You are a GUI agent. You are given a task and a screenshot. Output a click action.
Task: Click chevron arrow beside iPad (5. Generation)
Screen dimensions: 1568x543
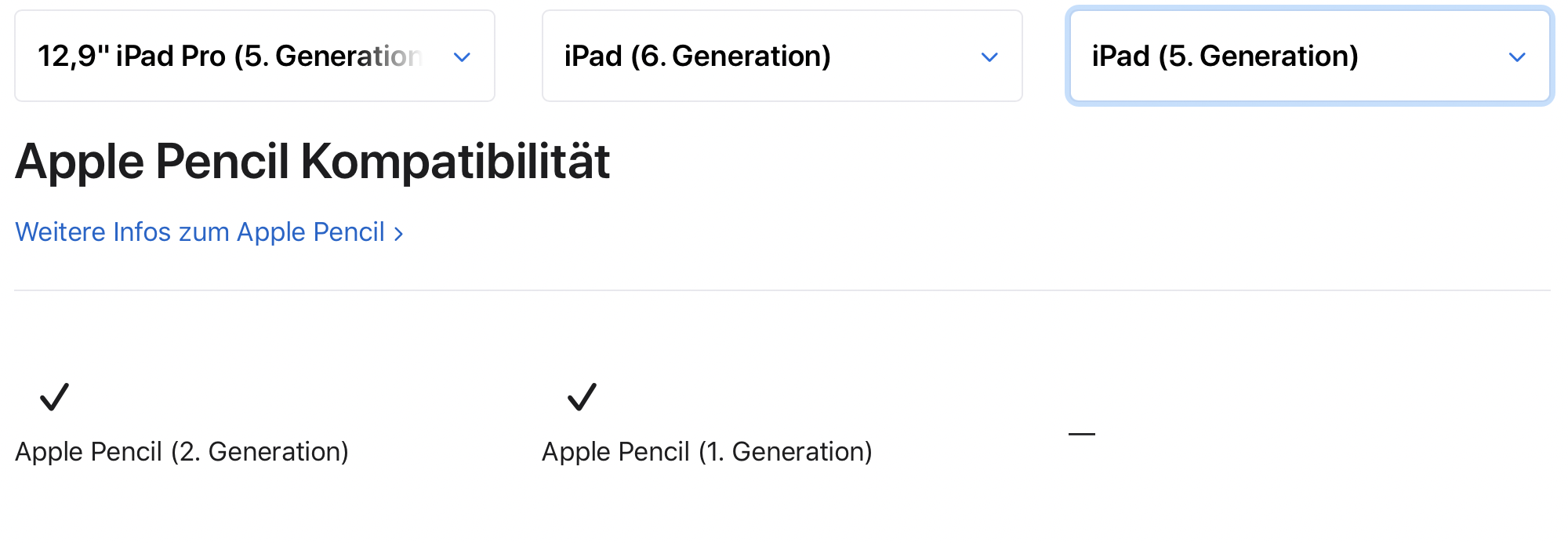(x=1517, y=57)
